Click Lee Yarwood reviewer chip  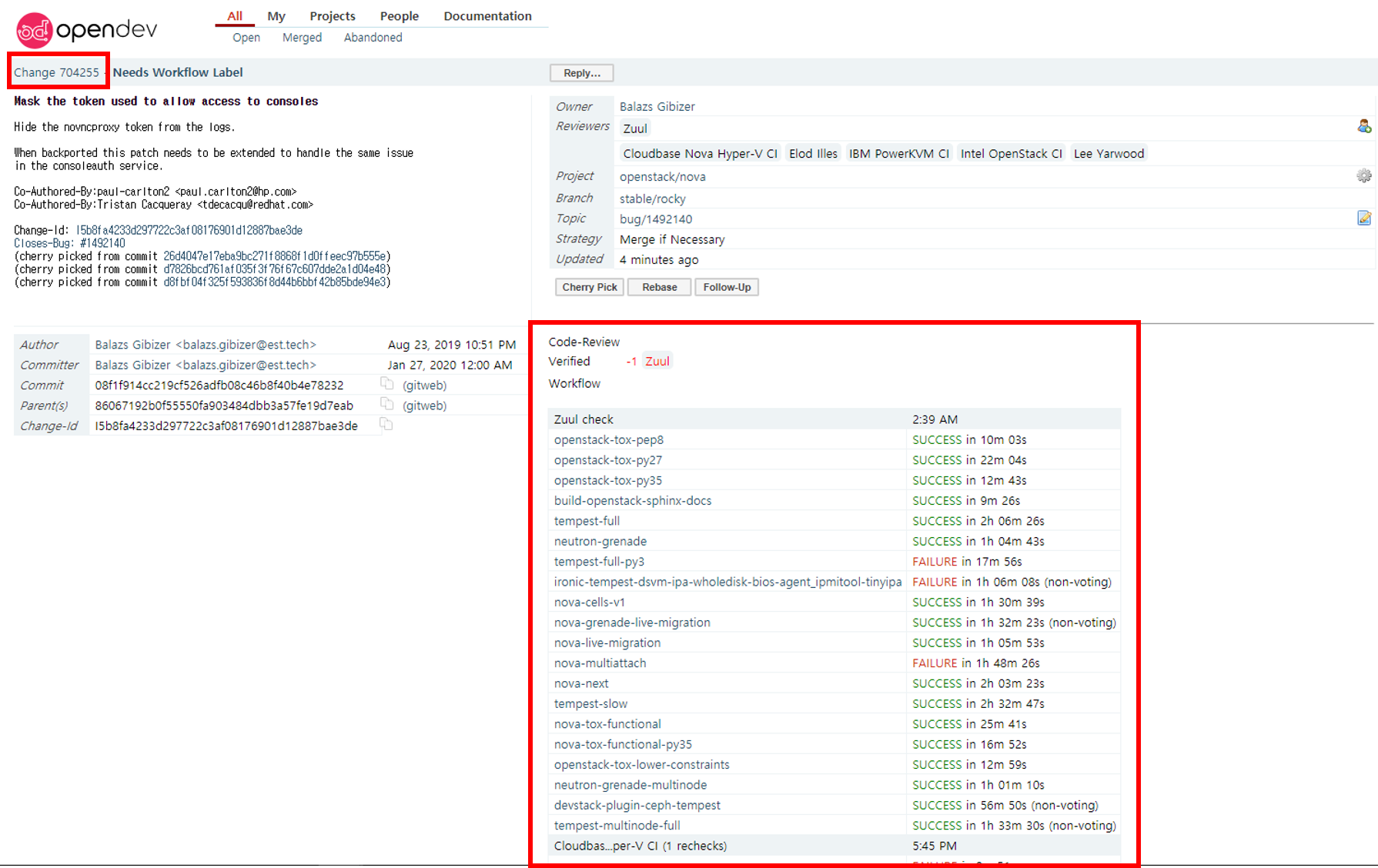click(1109, 154)
